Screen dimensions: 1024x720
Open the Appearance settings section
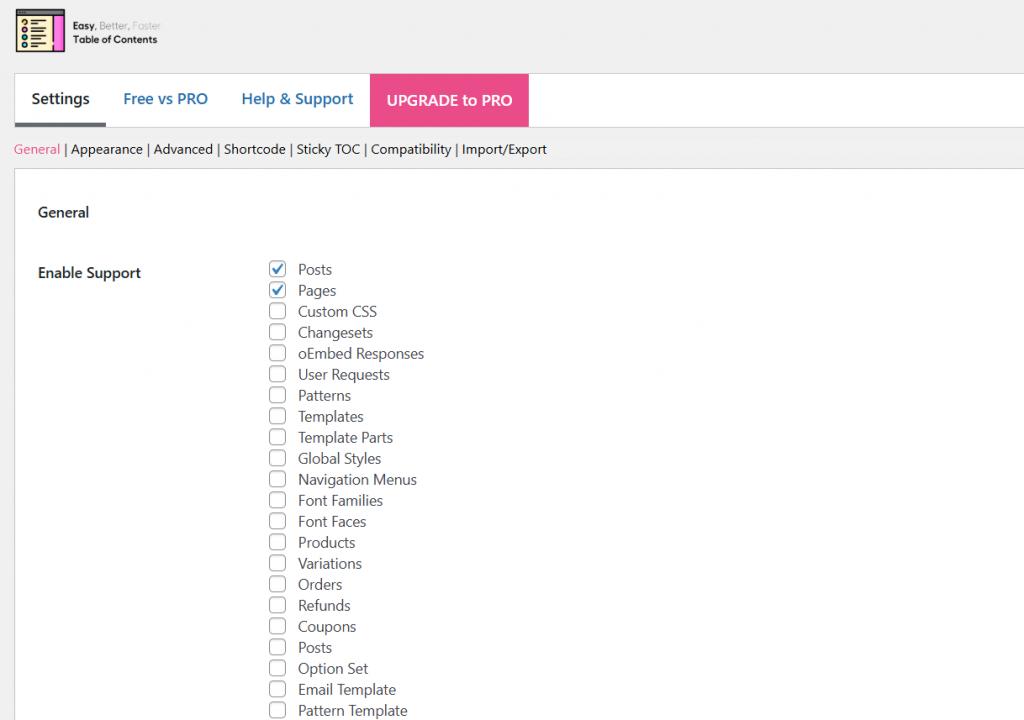[x=106, y=148]
